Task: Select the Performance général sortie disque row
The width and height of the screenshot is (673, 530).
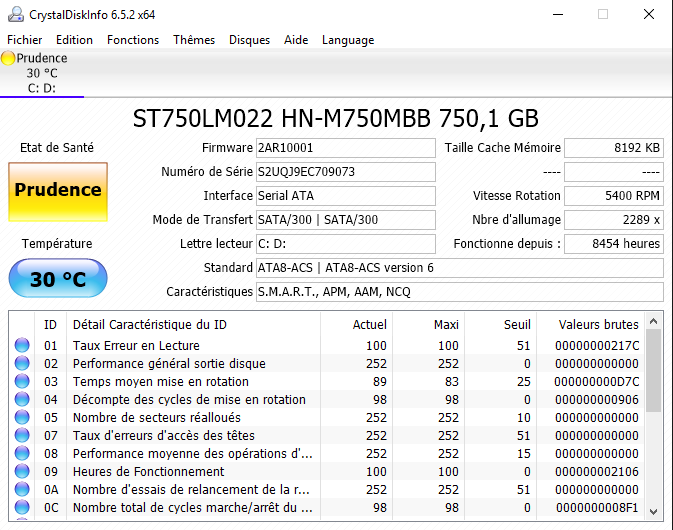Action: [x=327, y=363]
